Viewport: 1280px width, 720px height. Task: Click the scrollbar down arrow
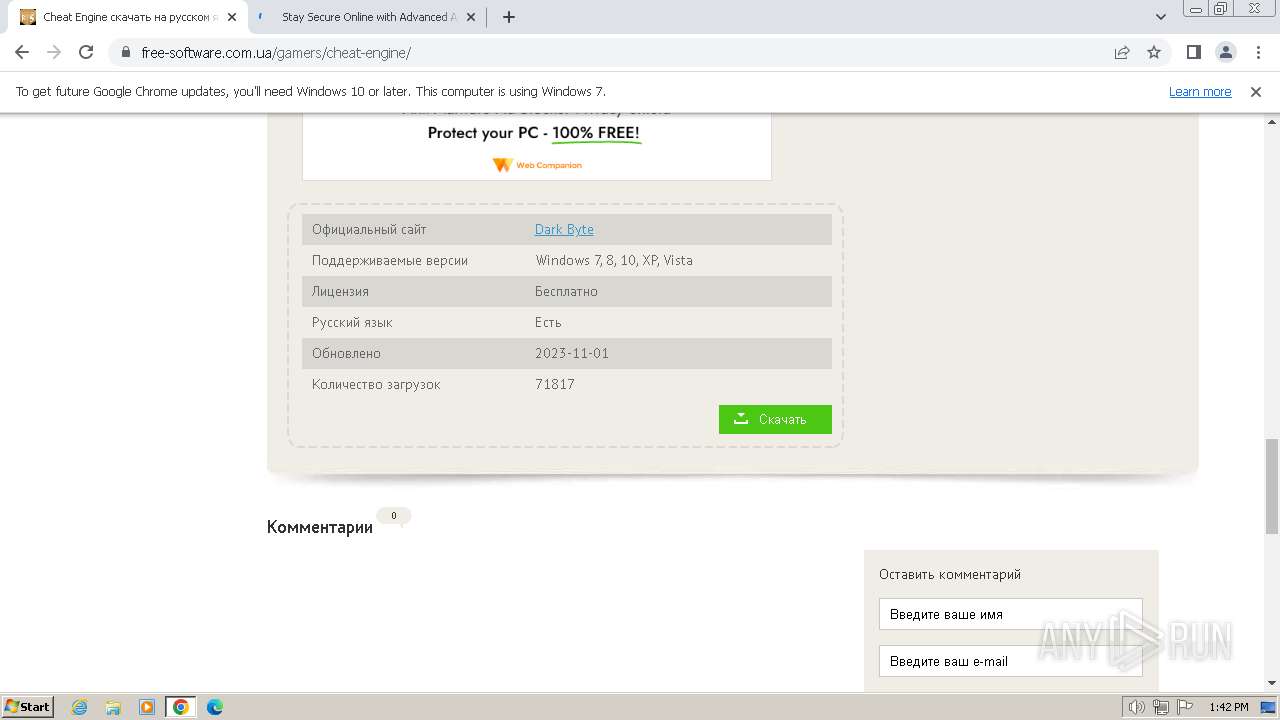pos(1271,684)
